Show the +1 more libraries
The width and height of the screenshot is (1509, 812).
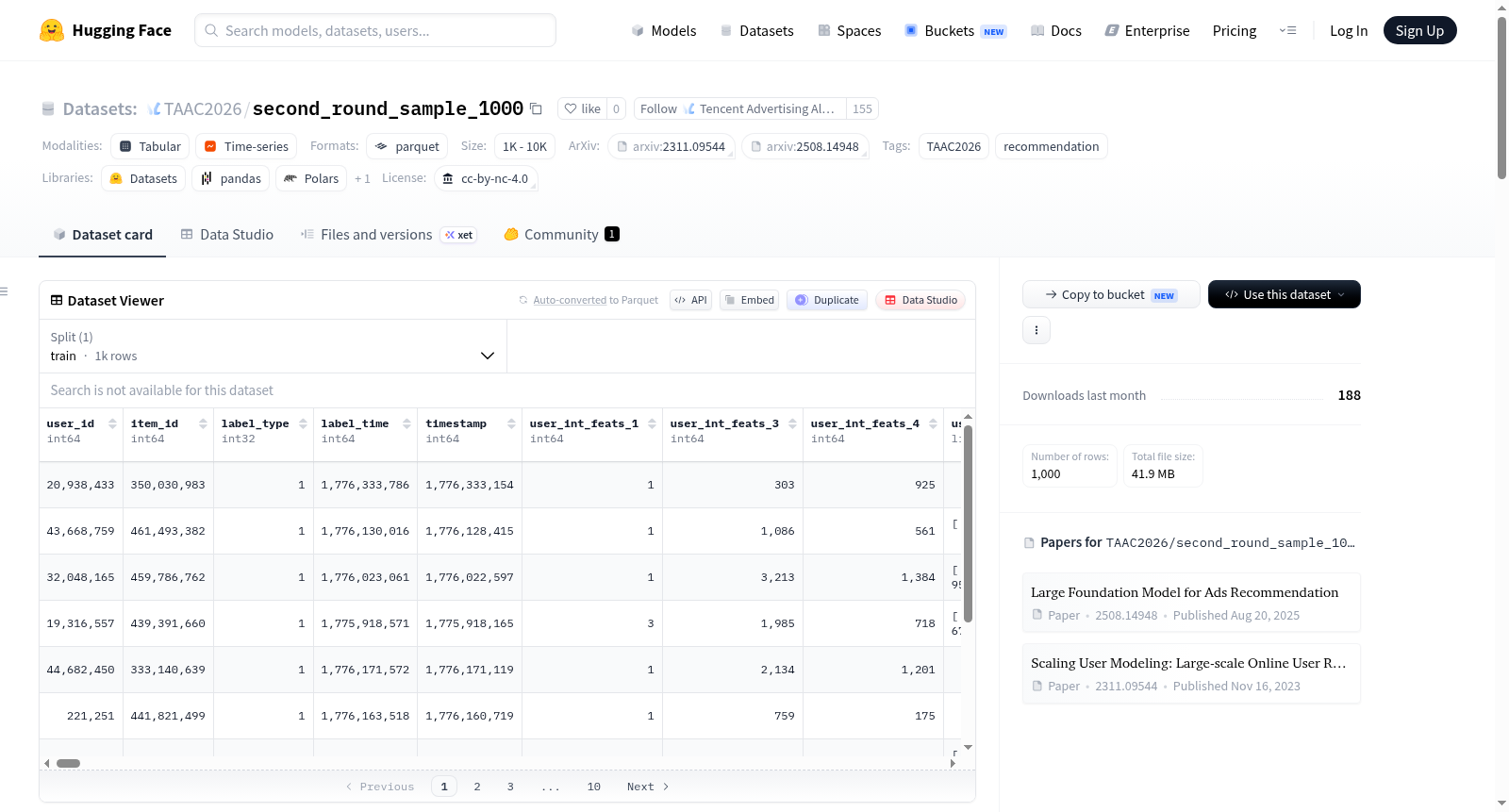(x=362, y=178)
